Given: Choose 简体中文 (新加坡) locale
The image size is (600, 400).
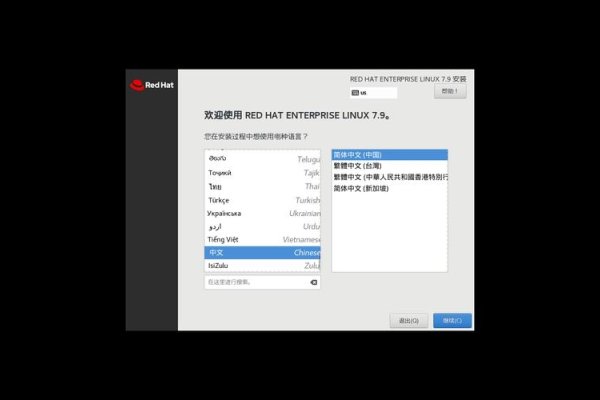Looking at the screenshot, I should pos(390,188).
